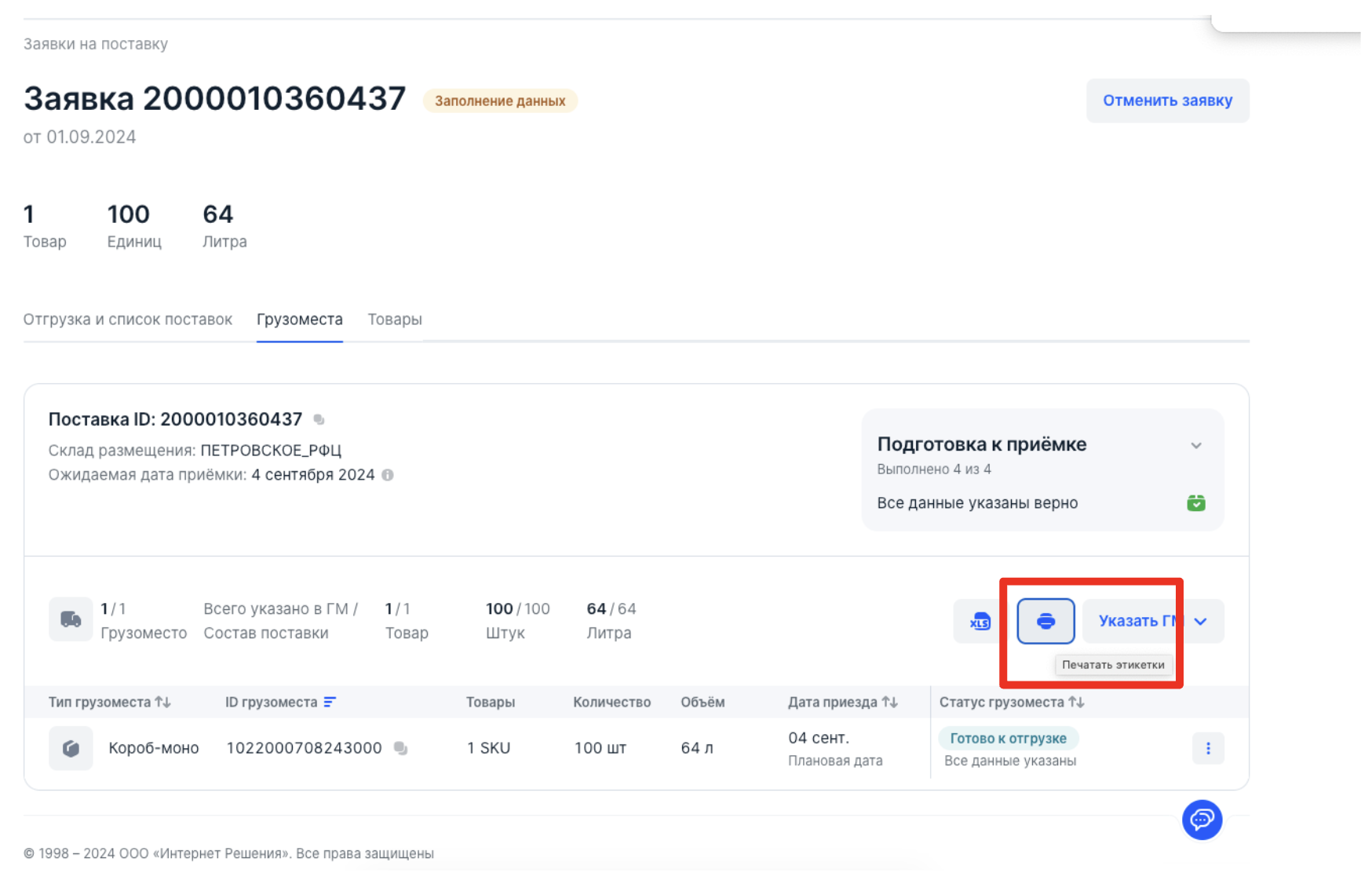Click Выполнено 4 из 4 text

point(934,469)
